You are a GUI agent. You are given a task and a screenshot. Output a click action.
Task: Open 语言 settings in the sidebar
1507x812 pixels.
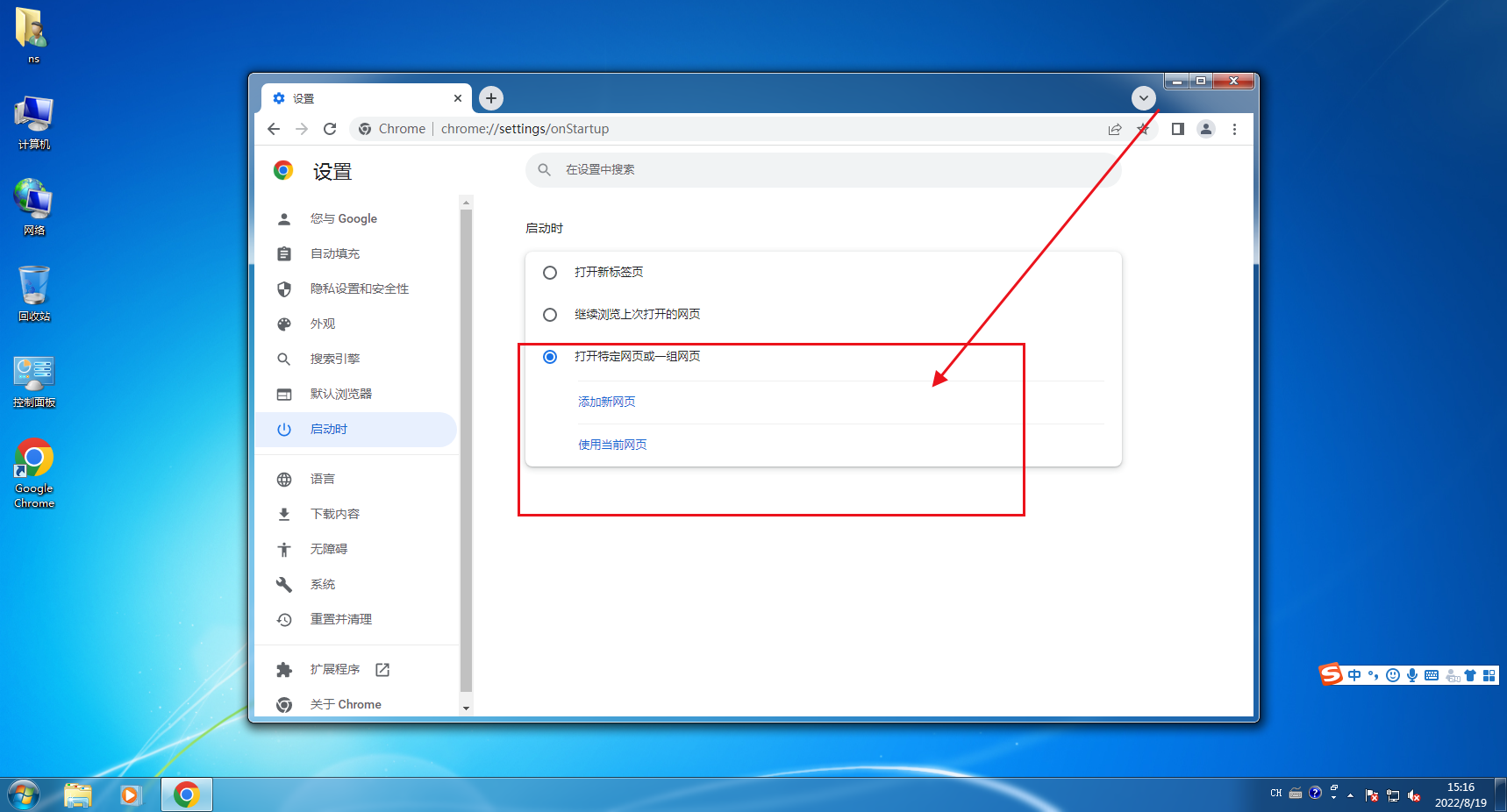pyautogui.click(x=356, y=479)
